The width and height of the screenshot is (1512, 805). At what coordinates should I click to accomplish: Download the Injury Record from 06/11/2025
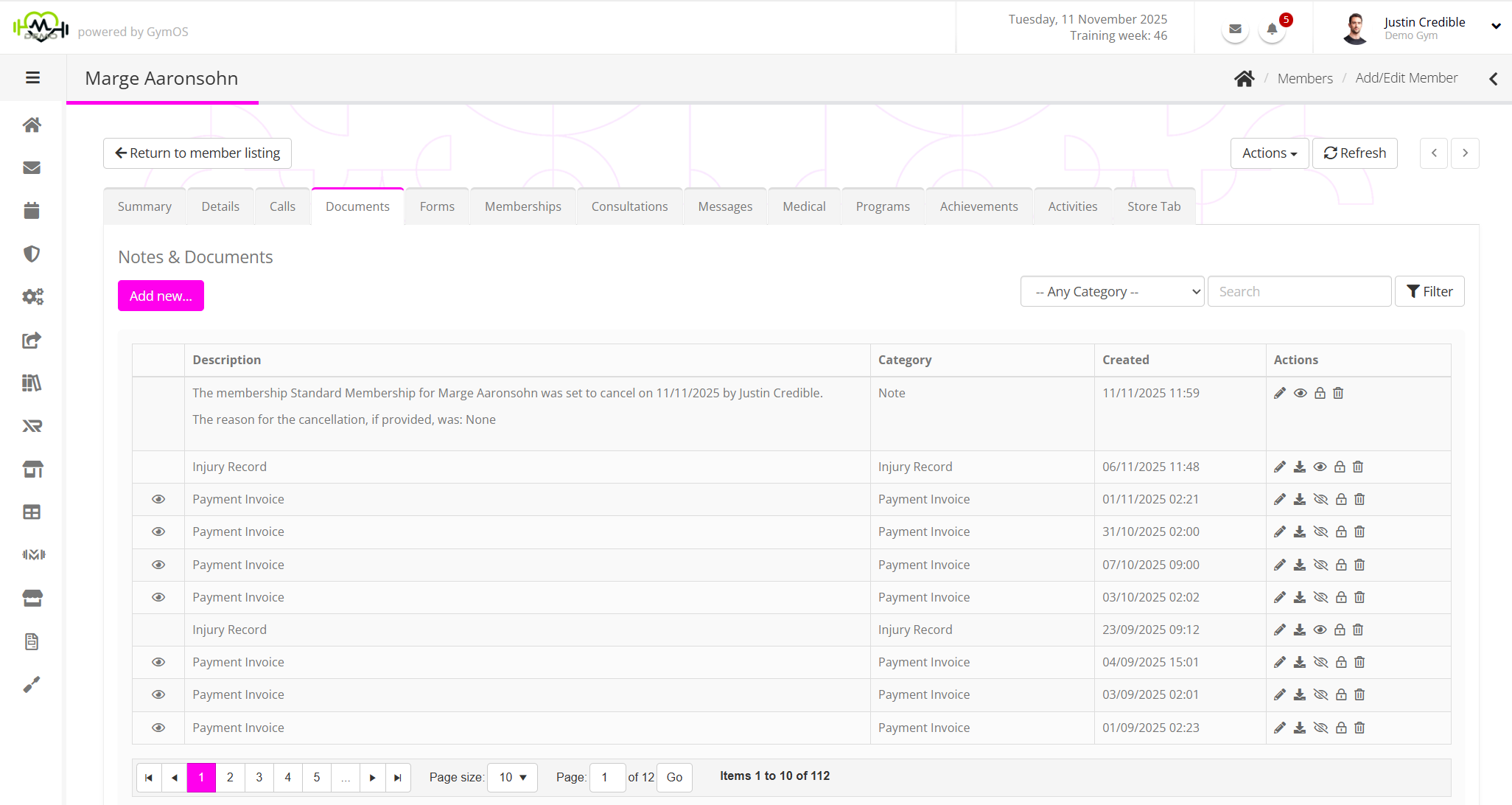click(1300, 467)
